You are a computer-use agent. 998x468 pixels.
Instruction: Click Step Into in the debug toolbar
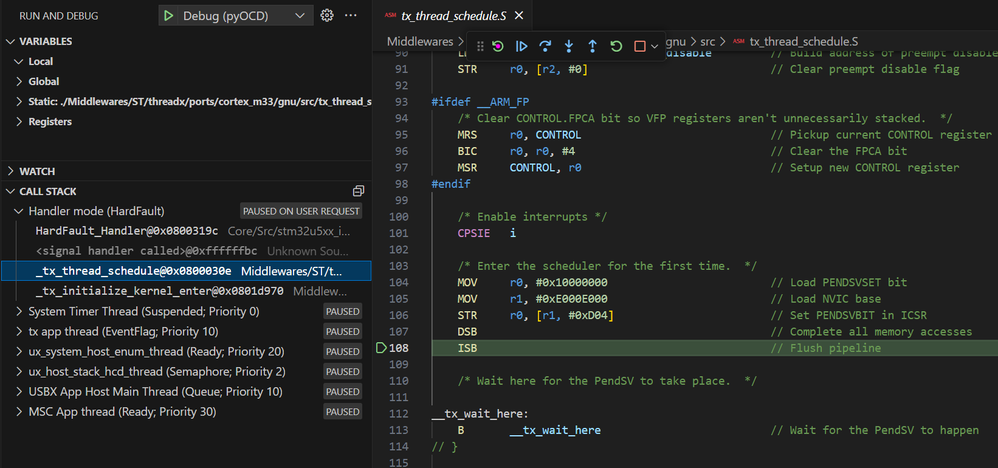pos(569,46)
